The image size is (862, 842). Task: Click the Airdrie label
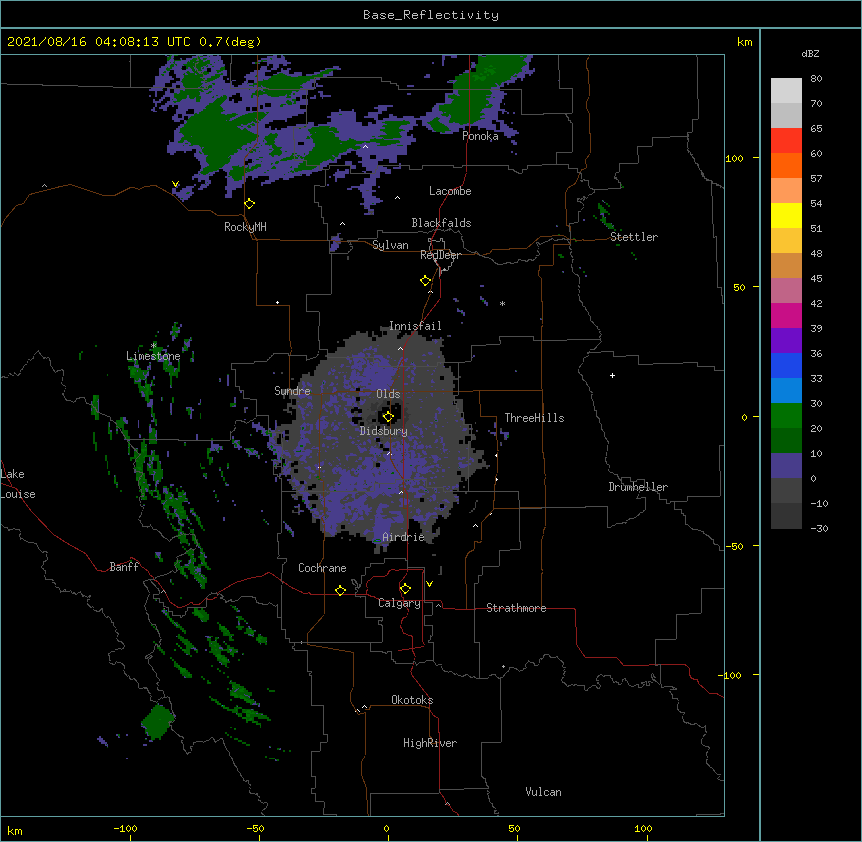click(404, 537)
